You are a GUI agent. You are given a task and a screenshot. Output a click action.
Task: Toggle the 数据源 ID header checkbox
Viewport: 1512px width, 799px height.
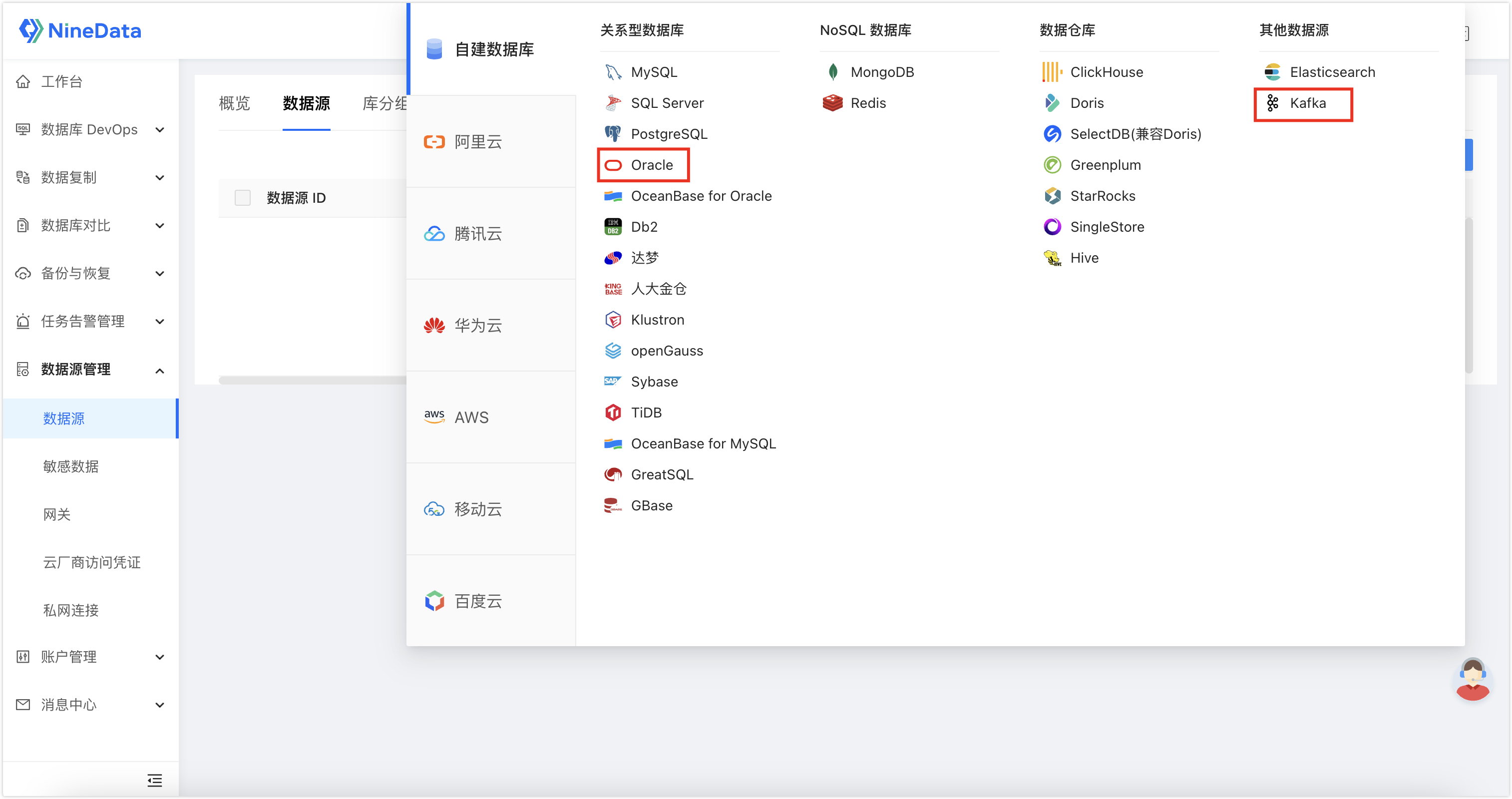click(242, 198)
